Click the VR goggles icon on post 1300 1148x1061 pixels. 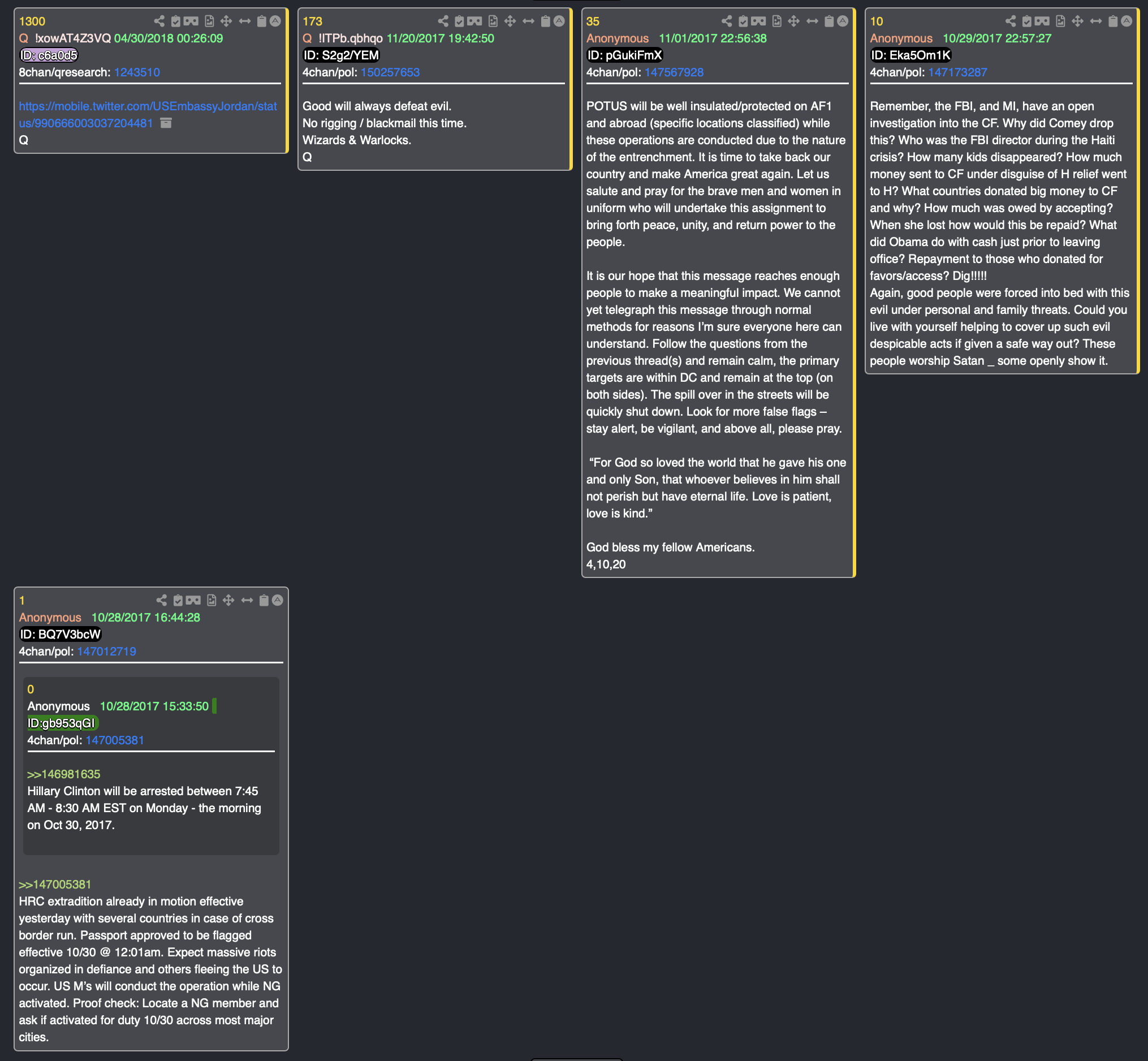[x=191, y=21]
